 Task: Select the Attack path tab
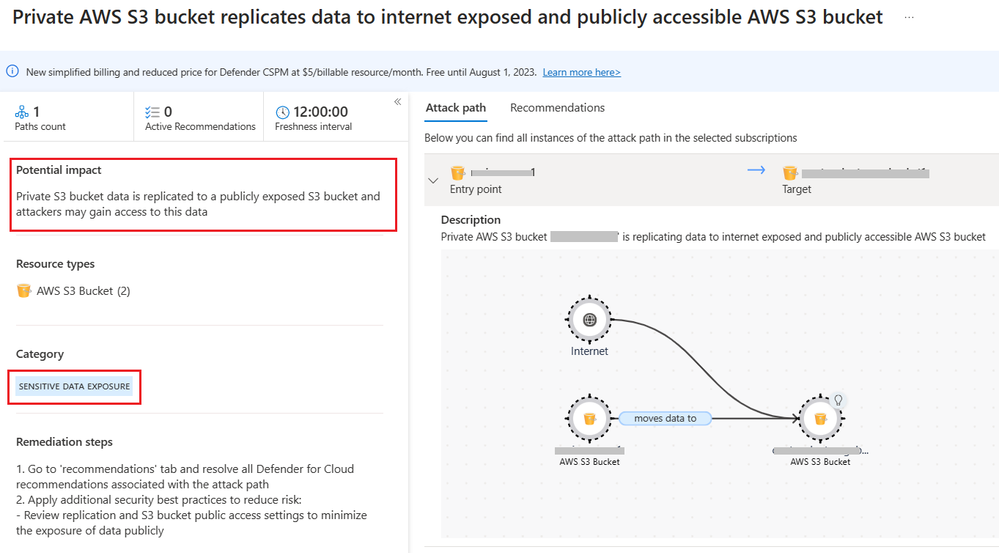click(456, 108)
